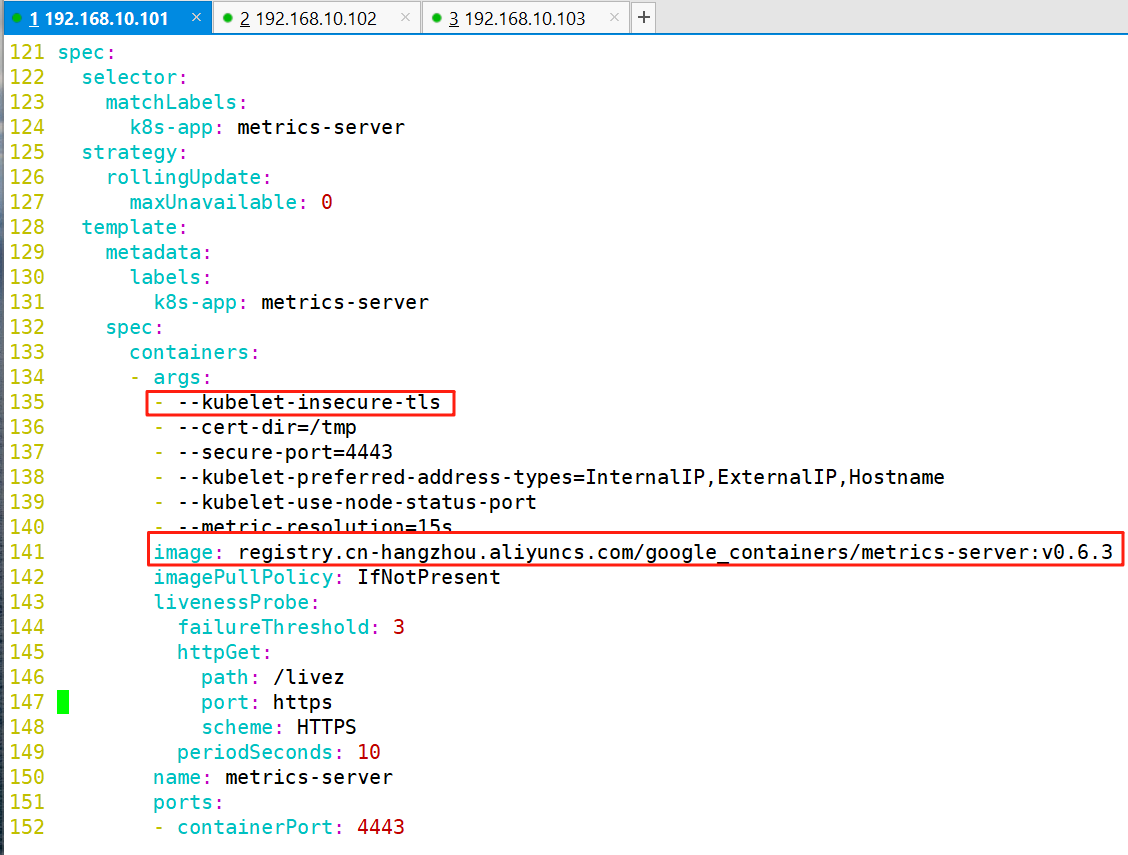The width and height of the screenshot is (1128, 855).
Task: Click 'args:' on line 134
Action: click(x=182, y=378)
